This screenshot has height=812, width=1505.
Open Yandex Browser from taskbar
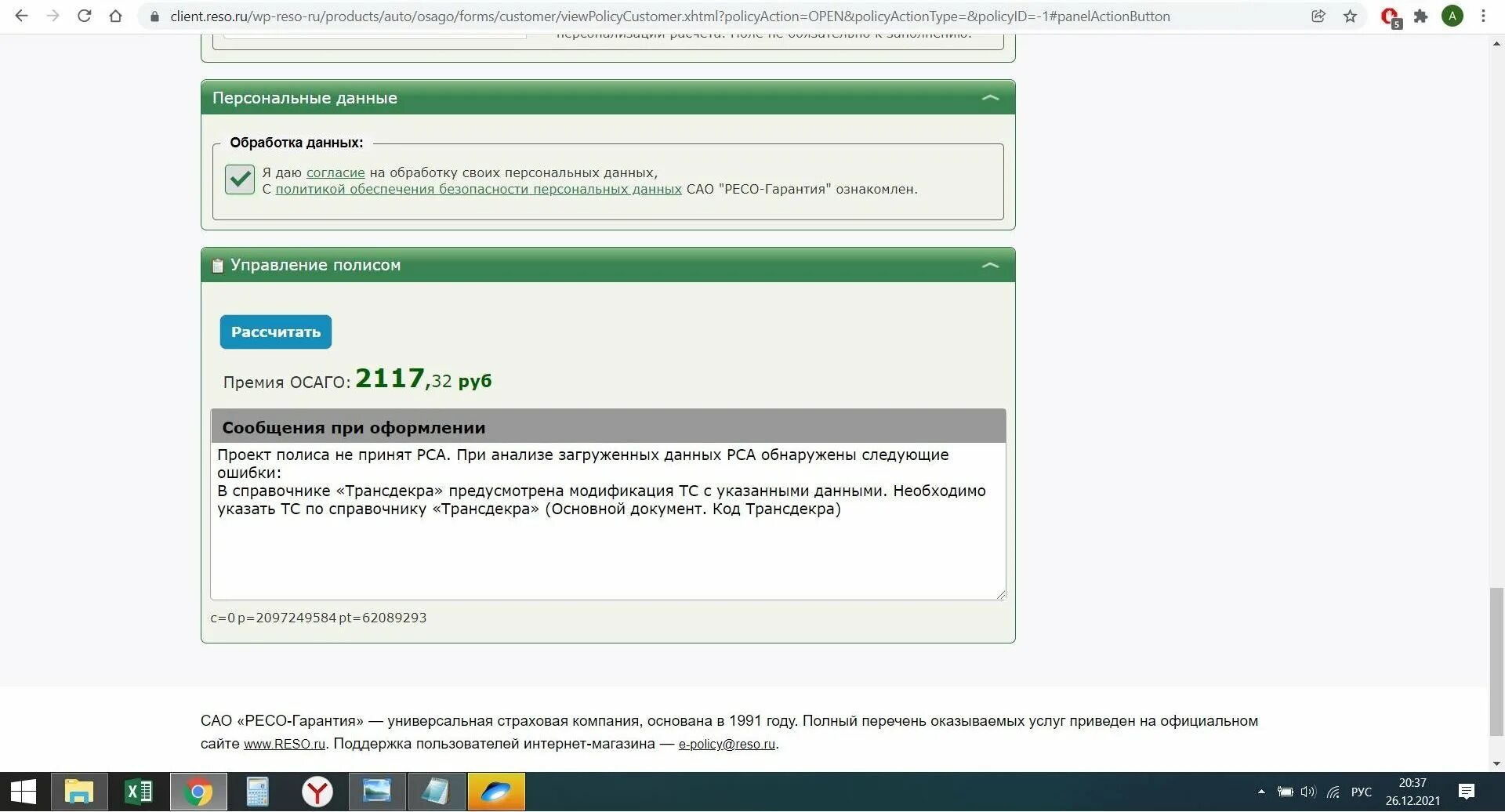(x=317, y=792)
